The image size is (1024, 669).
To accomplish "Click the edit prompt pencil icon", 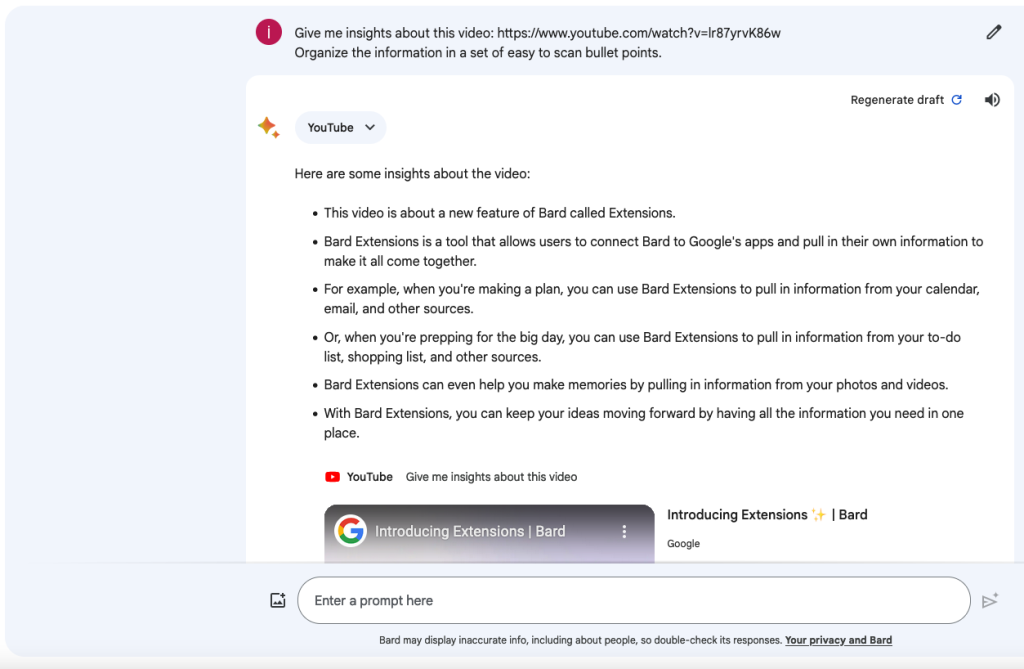I will tap(993, 32).
